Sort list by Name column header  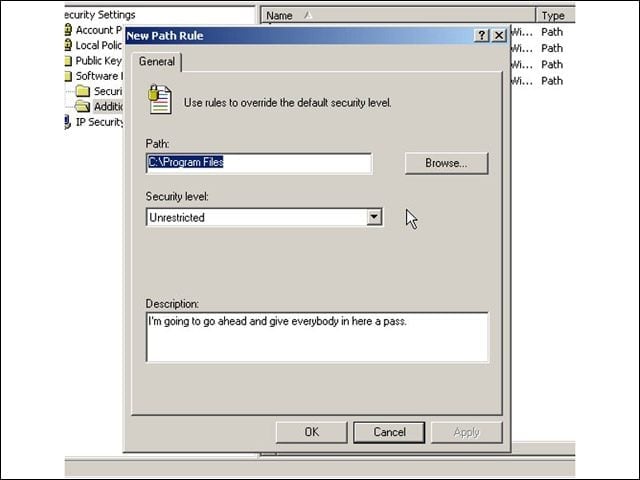tap(398, 16)
